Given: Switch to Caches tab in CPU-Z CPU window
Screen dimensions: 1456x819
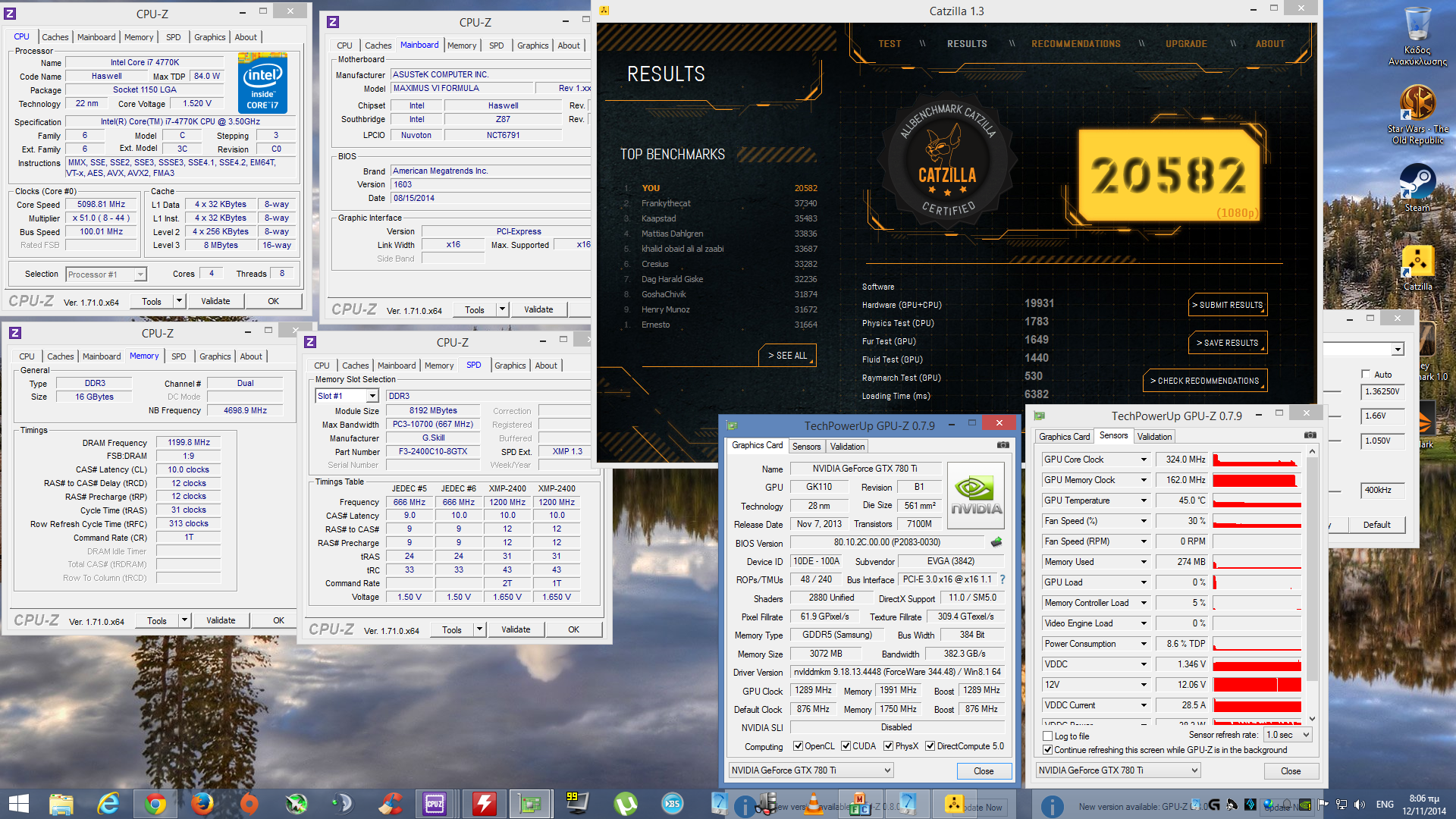Looking at the screenshot, I should tap(55, 37).
